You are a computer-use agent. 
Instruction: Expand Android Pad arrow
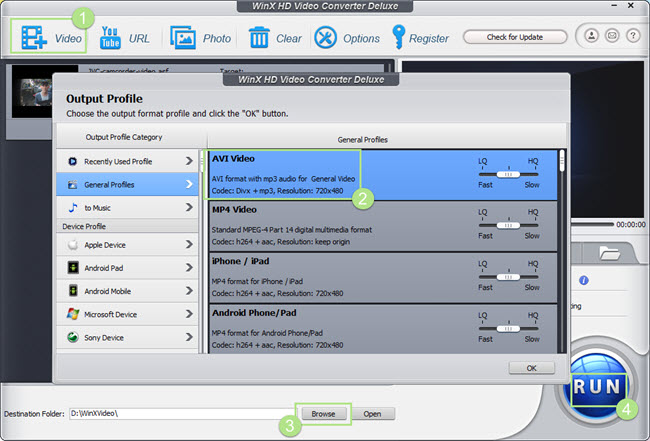pos(189,268)
